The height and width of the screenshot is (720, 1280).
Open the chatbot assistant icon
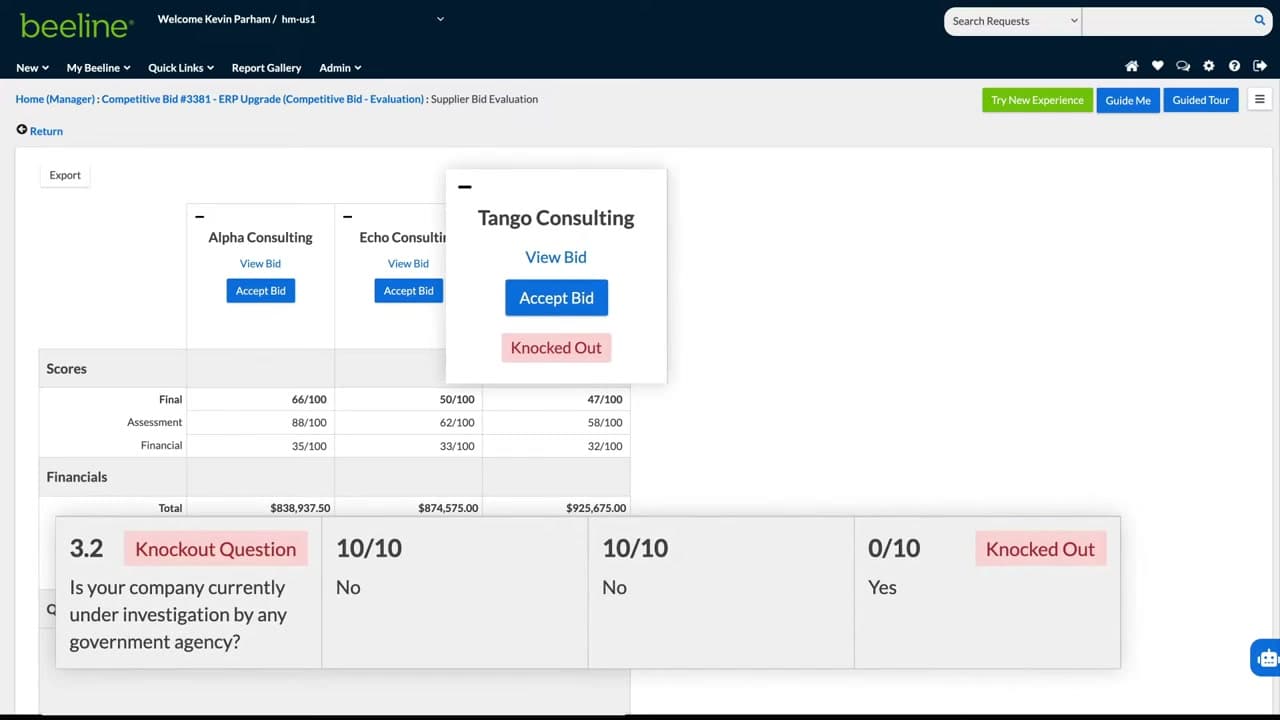click(x=1267, y=657)
